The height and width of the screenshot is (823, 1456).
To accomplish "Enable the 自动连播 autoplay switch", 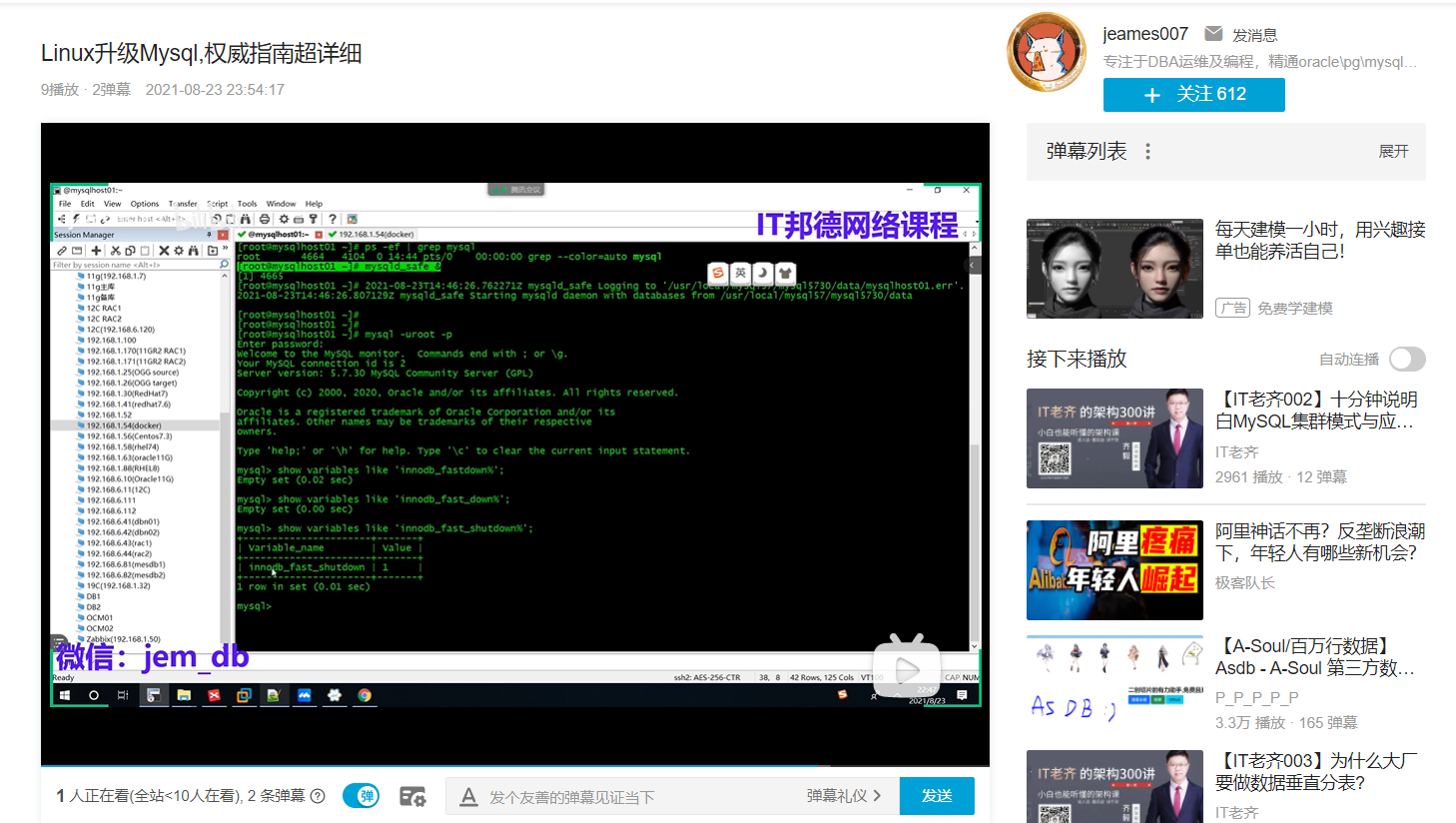I will click(x=1406, y=359).
